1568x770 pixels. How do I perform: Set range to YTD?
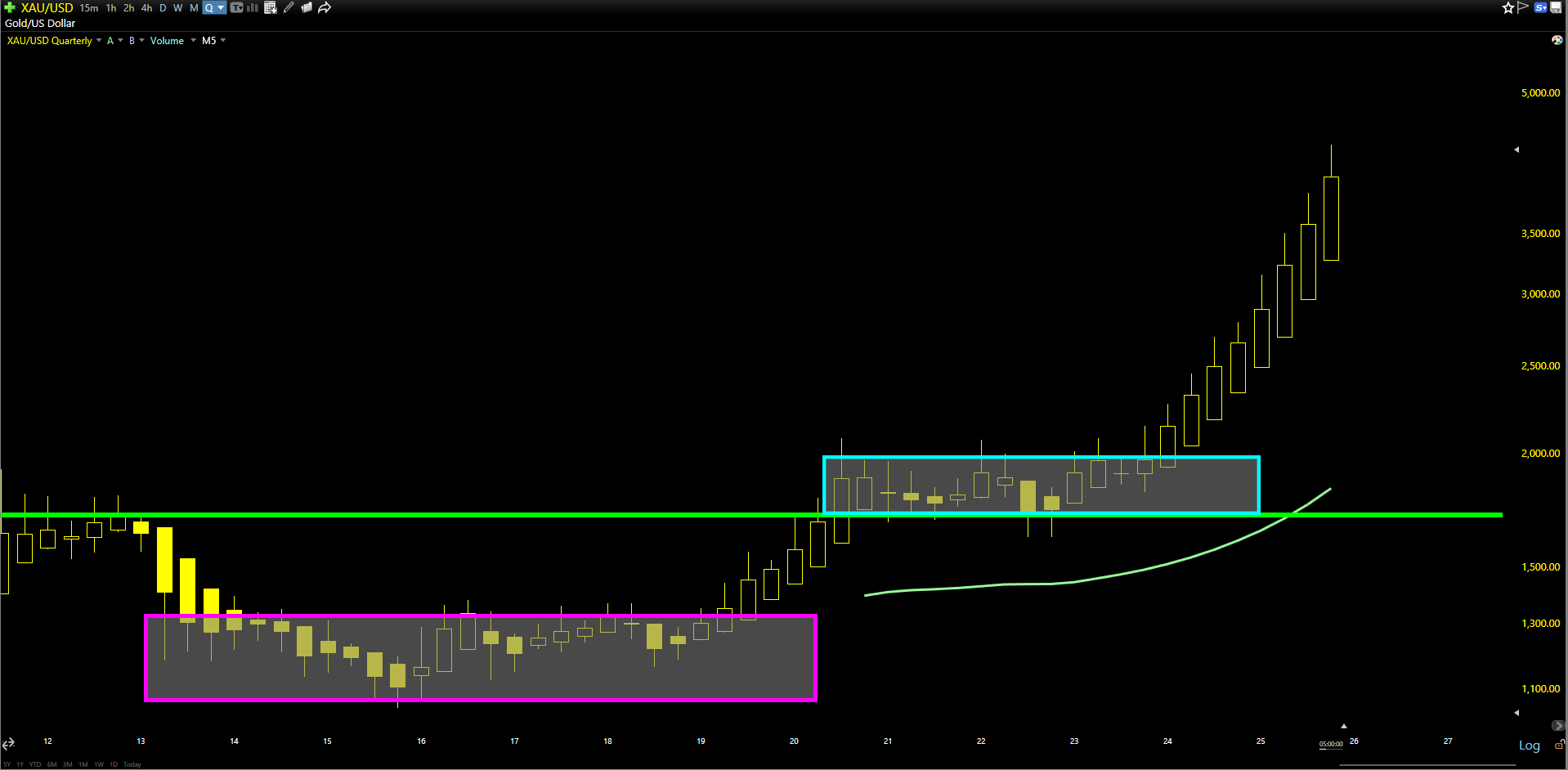point(35,765)
